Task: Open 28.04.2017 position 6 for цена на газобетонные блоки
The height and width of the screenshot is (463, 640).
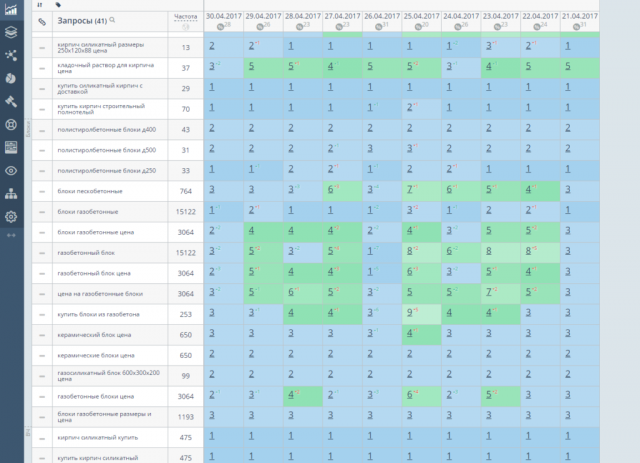Action: pyautogui.click(x=291, y=292)
